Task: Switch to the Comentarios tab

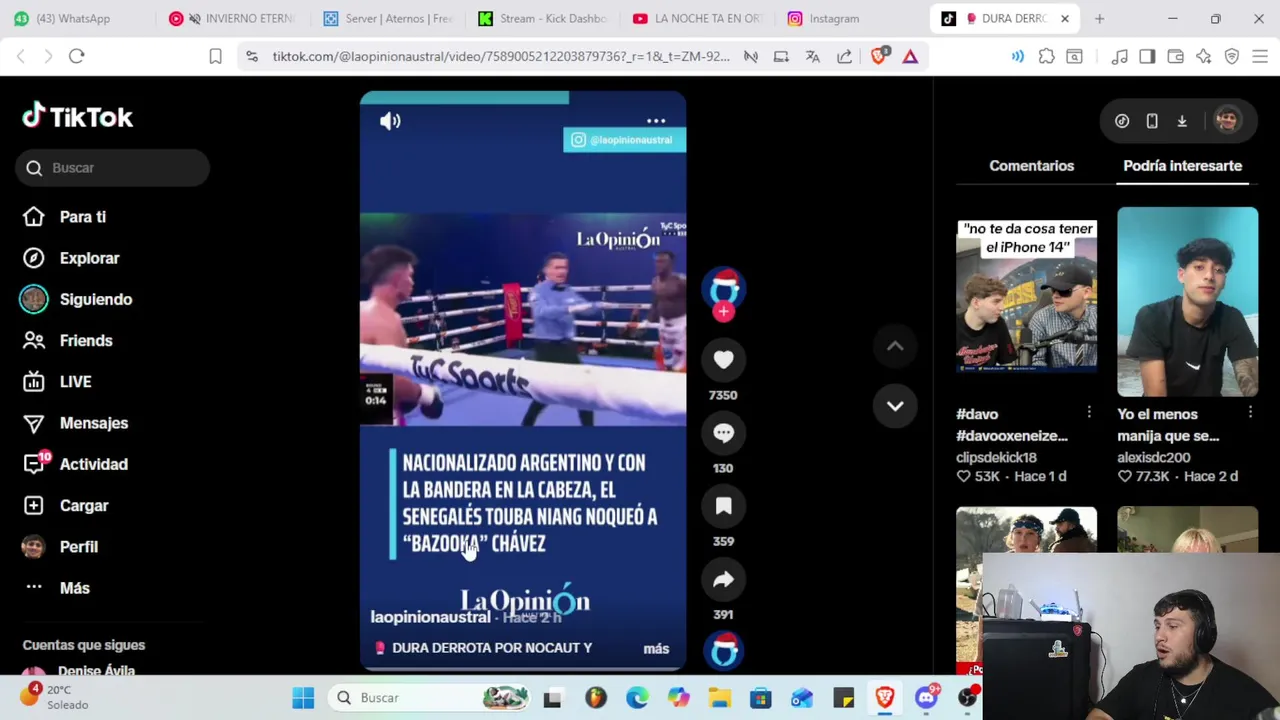Action: pos(1031,166)
